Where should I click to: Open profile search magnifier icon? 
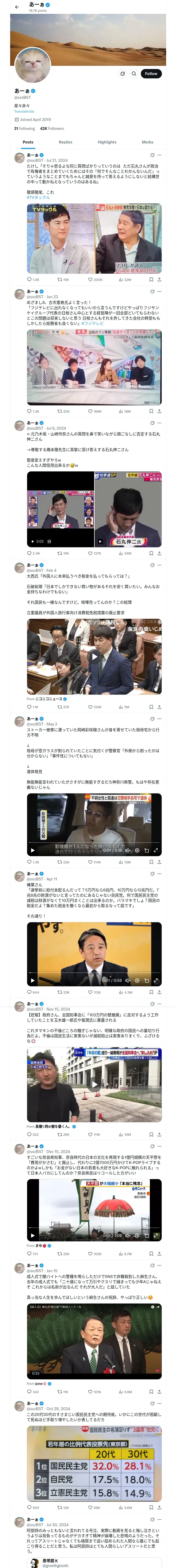(134, 74)
